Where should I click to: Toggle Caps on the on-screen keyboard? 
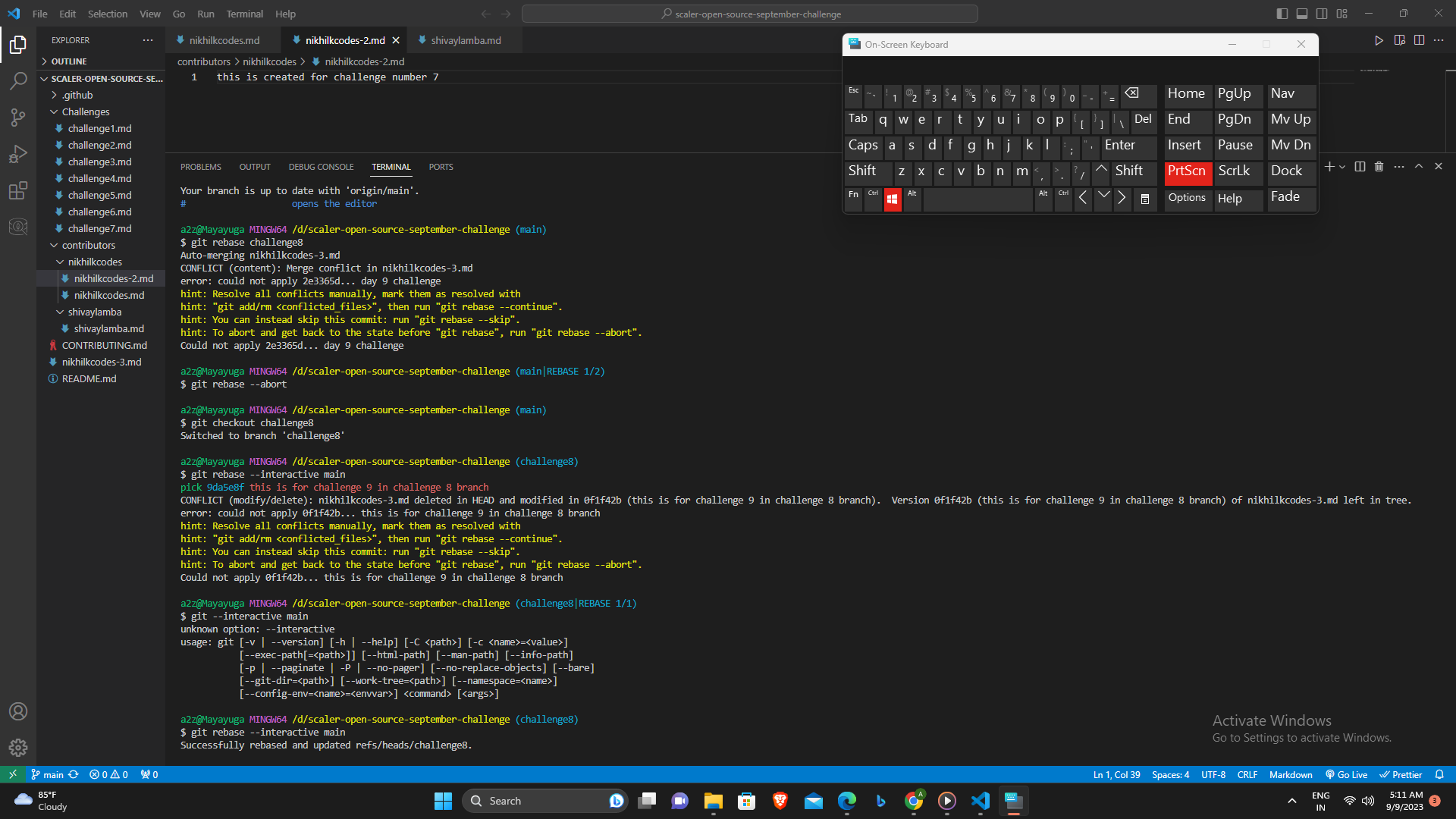tap(863, 145)
